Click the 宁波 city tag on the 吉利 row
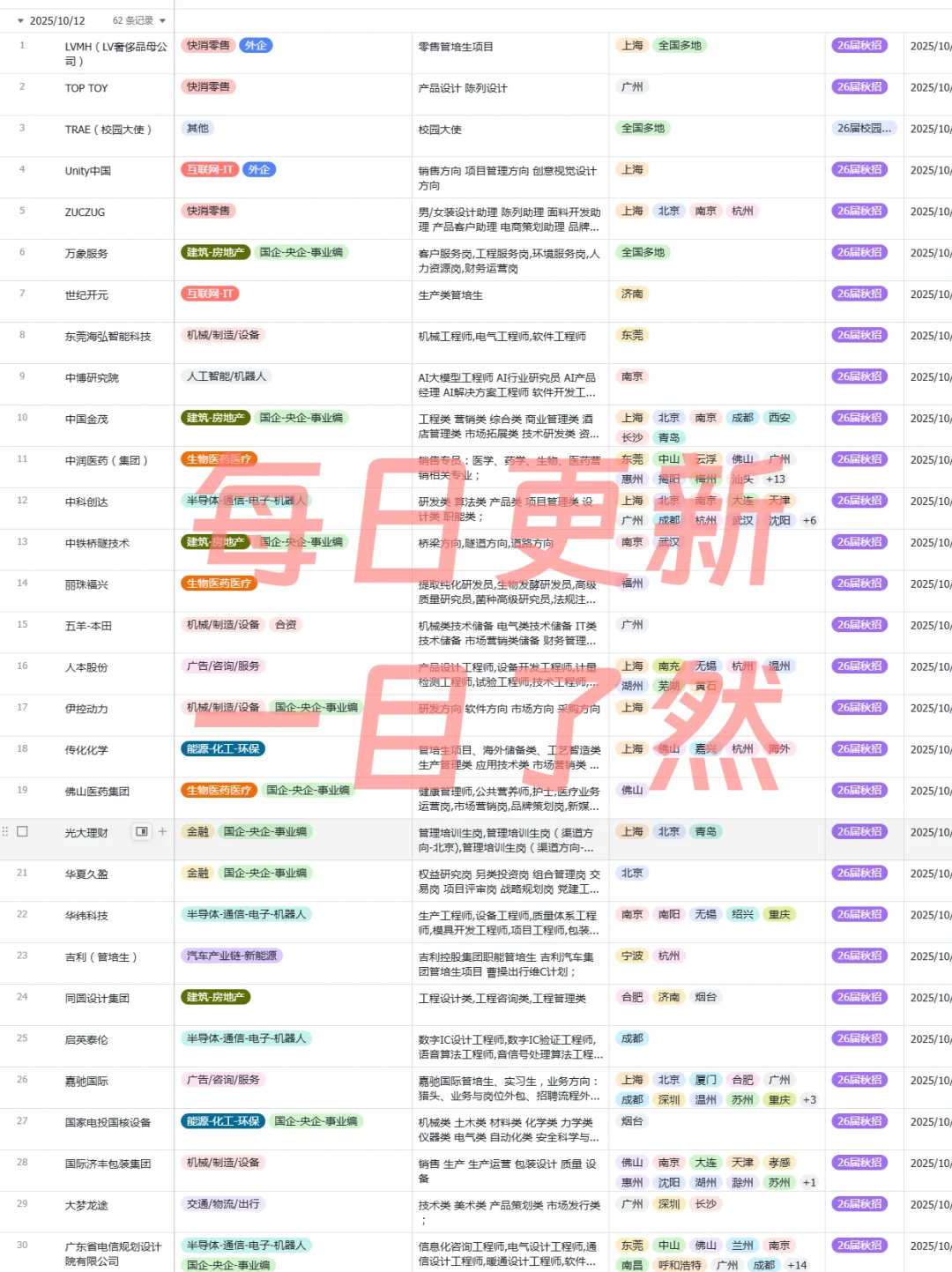 click(x=632, y=956)
